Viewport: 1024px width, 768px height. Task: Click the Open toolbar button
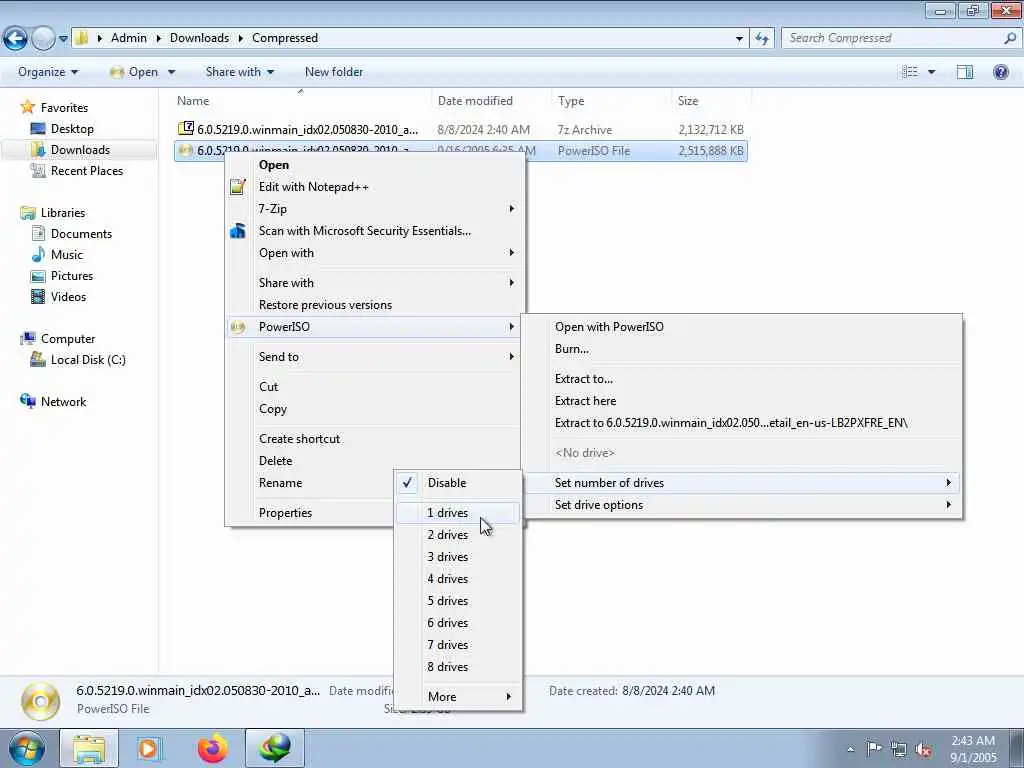(134, 72)
